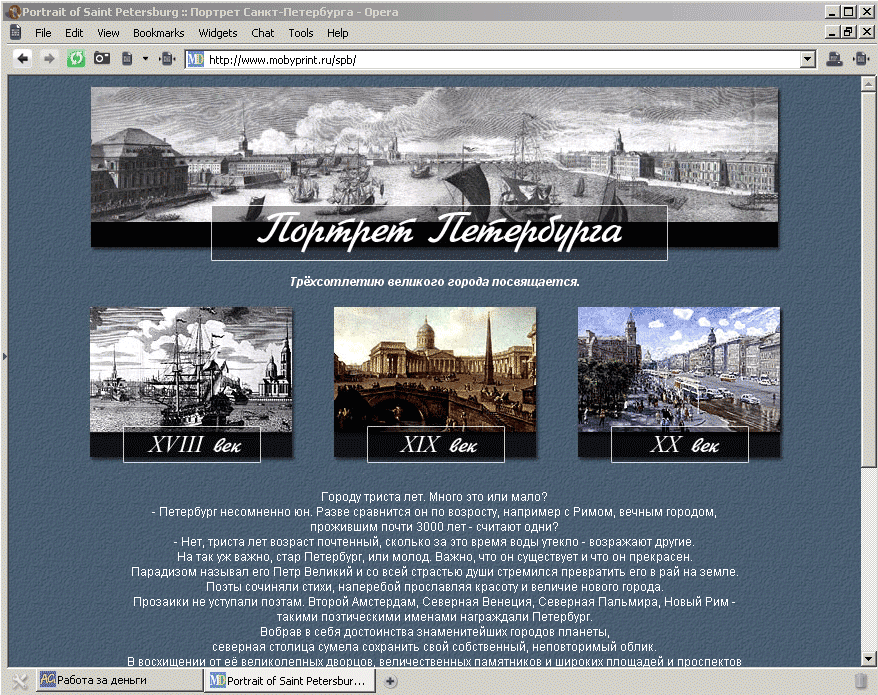Click the line 'такими поэтическими именами награждали Петербург.'
878x695 pixels.
click(435, 617)
